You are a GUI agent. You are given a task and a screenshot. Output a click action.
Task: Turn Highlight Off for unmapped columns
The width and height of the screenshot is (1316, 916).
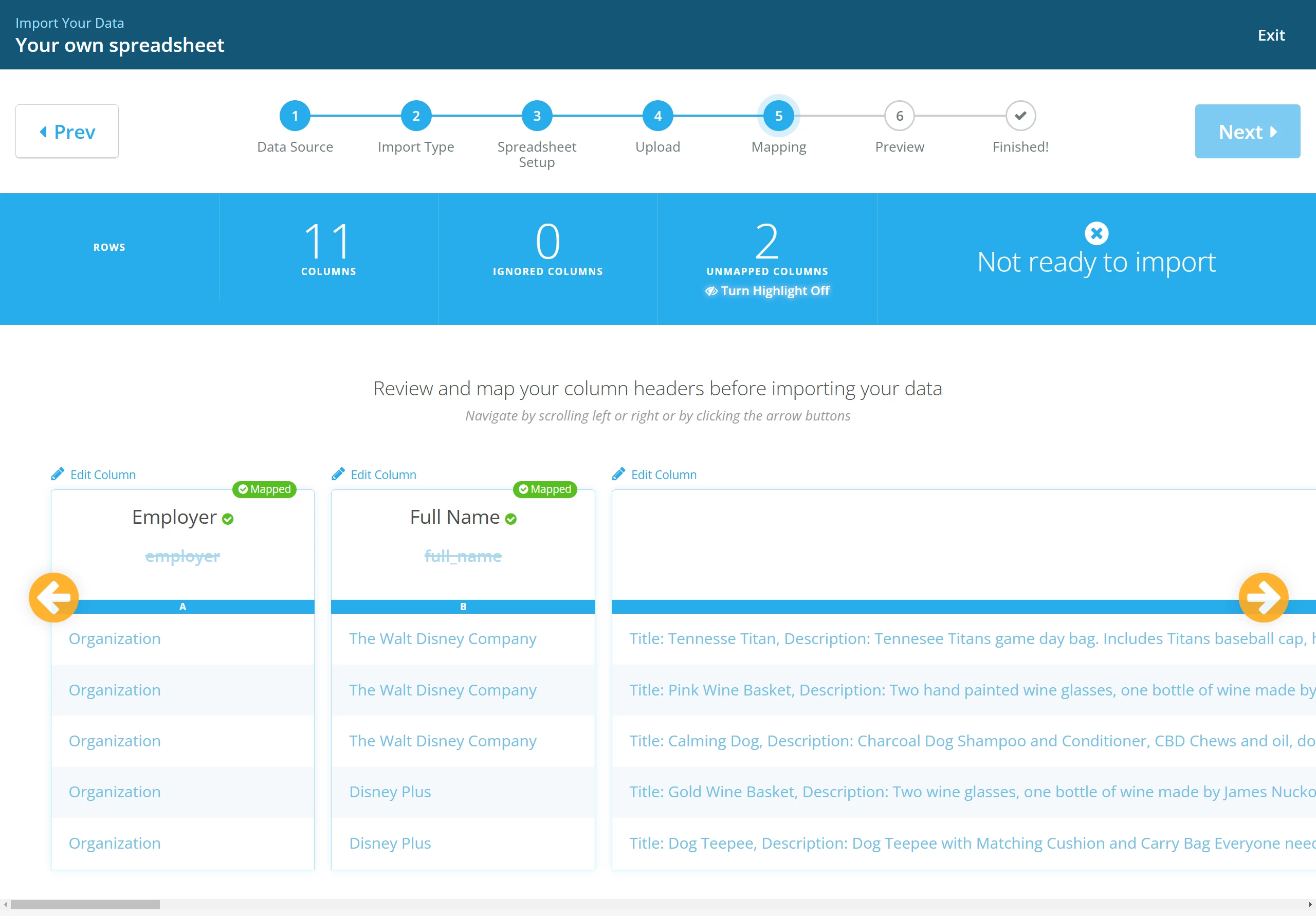click(x=767, y=290)
